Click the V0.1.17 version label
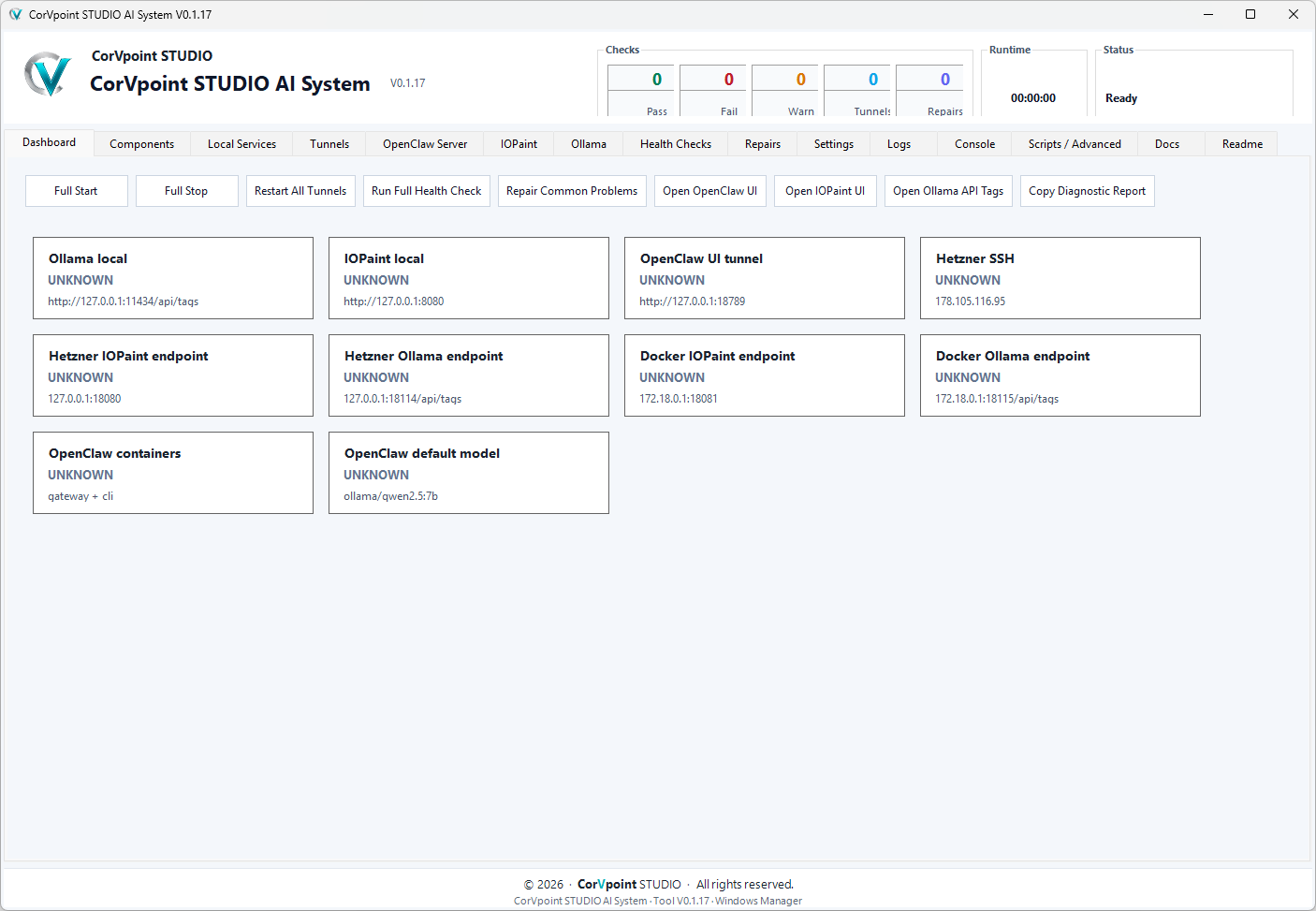 point(408,83)
